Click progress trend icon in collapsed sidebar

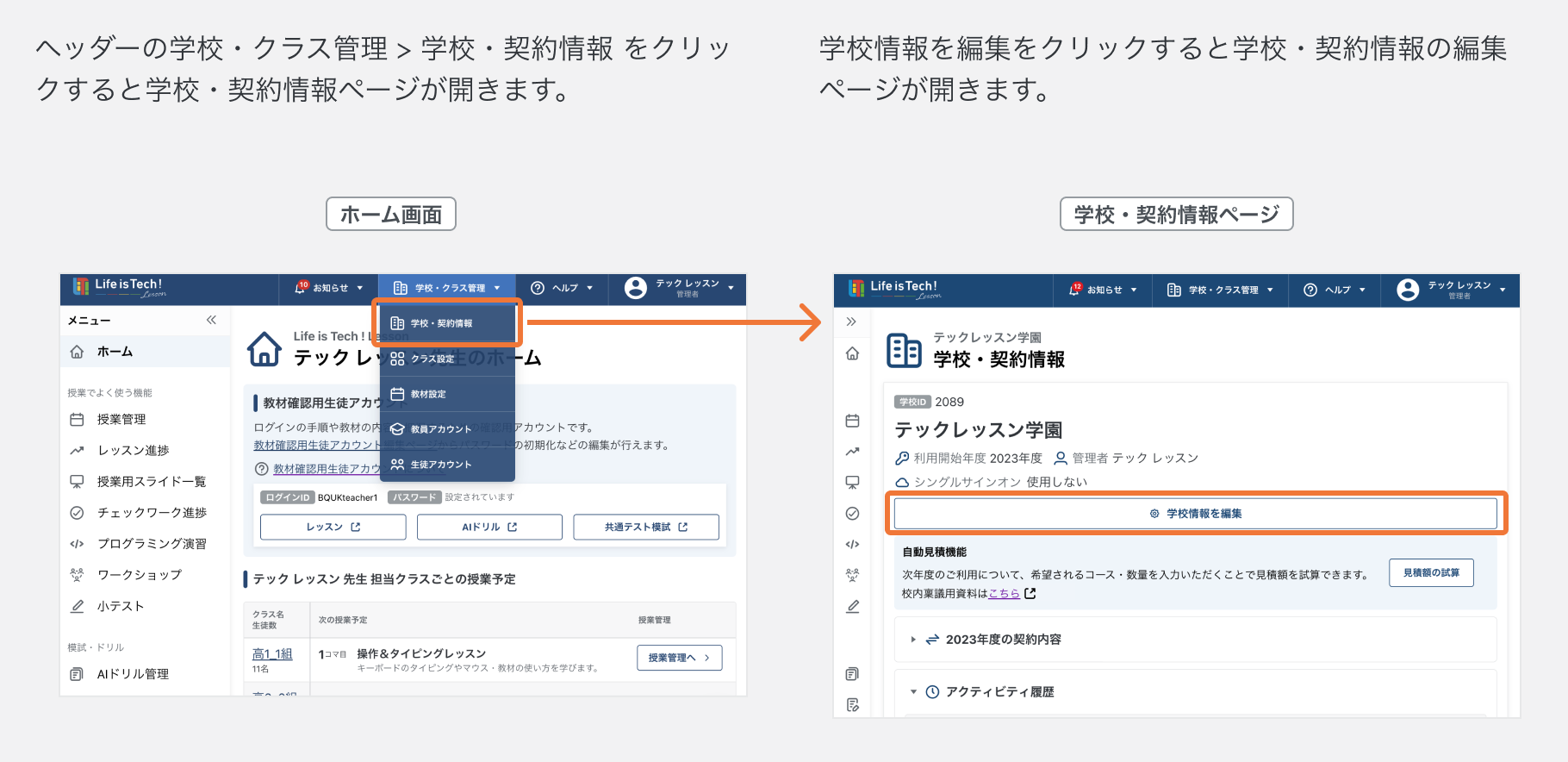point(852,451)
